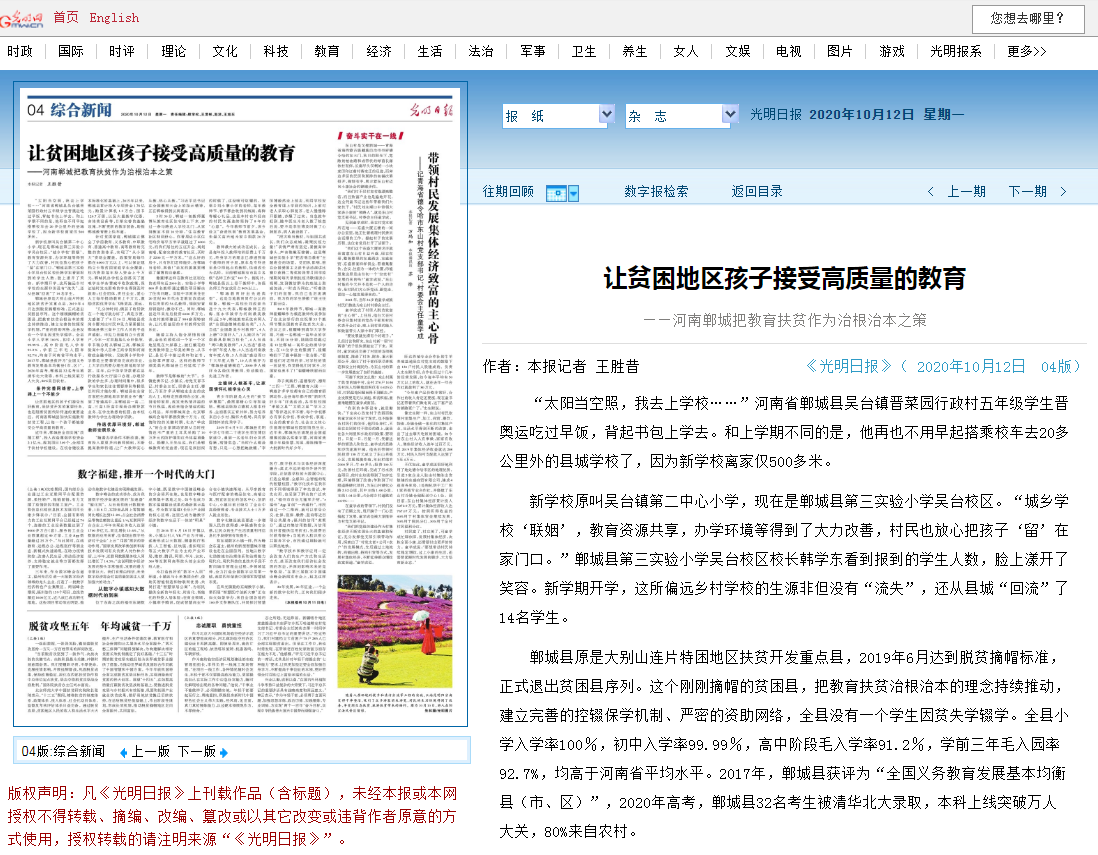Open the 时政 navigation section

[x=20, y=51]
